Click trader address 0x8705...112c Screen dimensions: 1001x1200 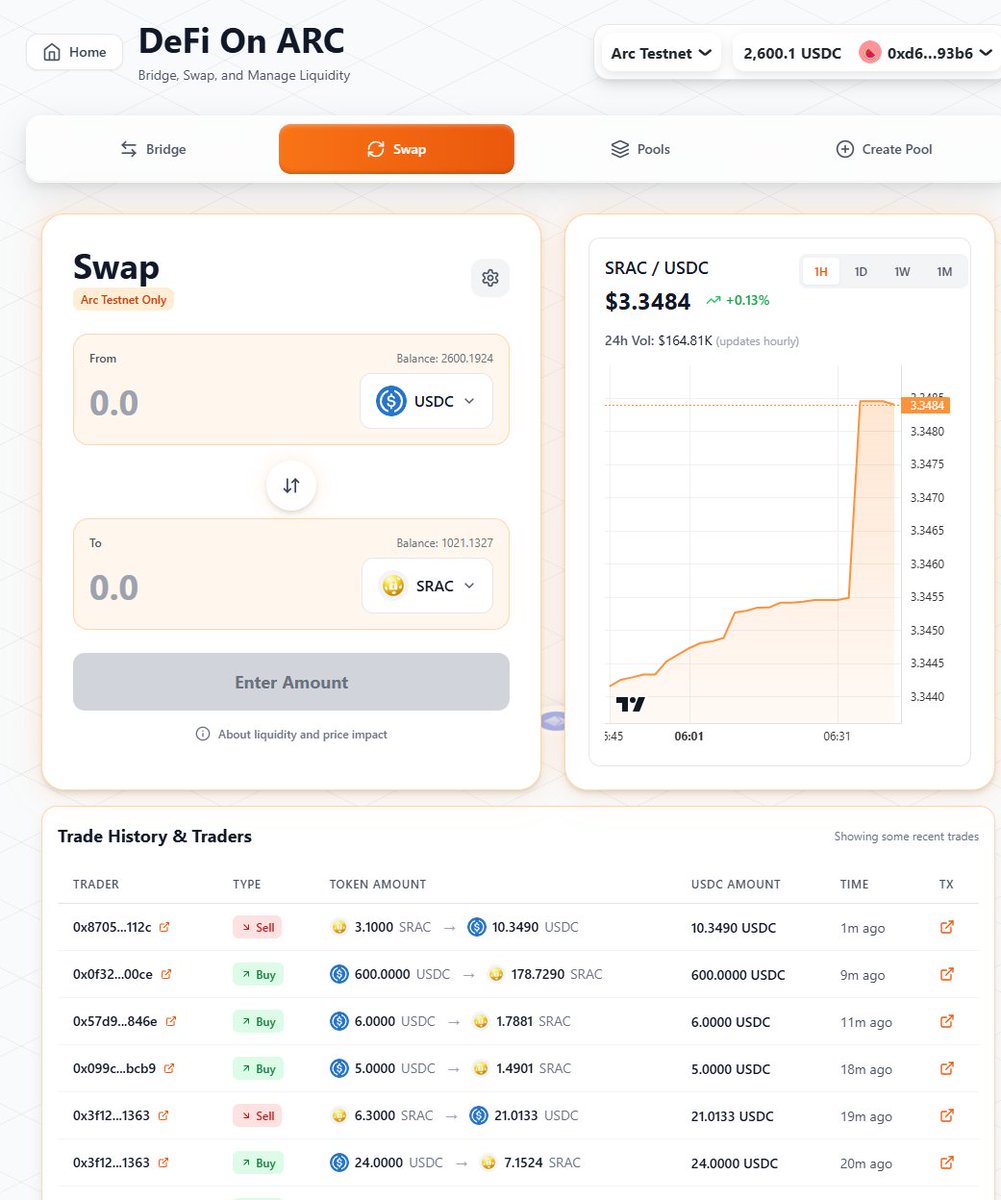coord(112,927)
